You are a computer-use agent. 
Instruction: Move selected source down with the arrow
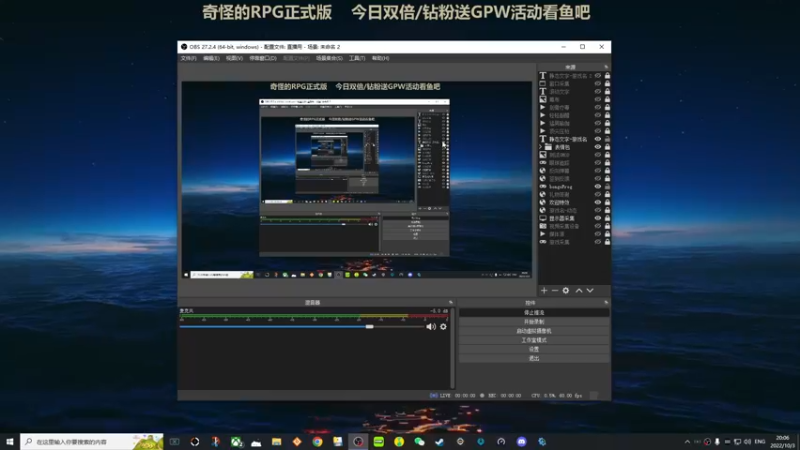590,290
